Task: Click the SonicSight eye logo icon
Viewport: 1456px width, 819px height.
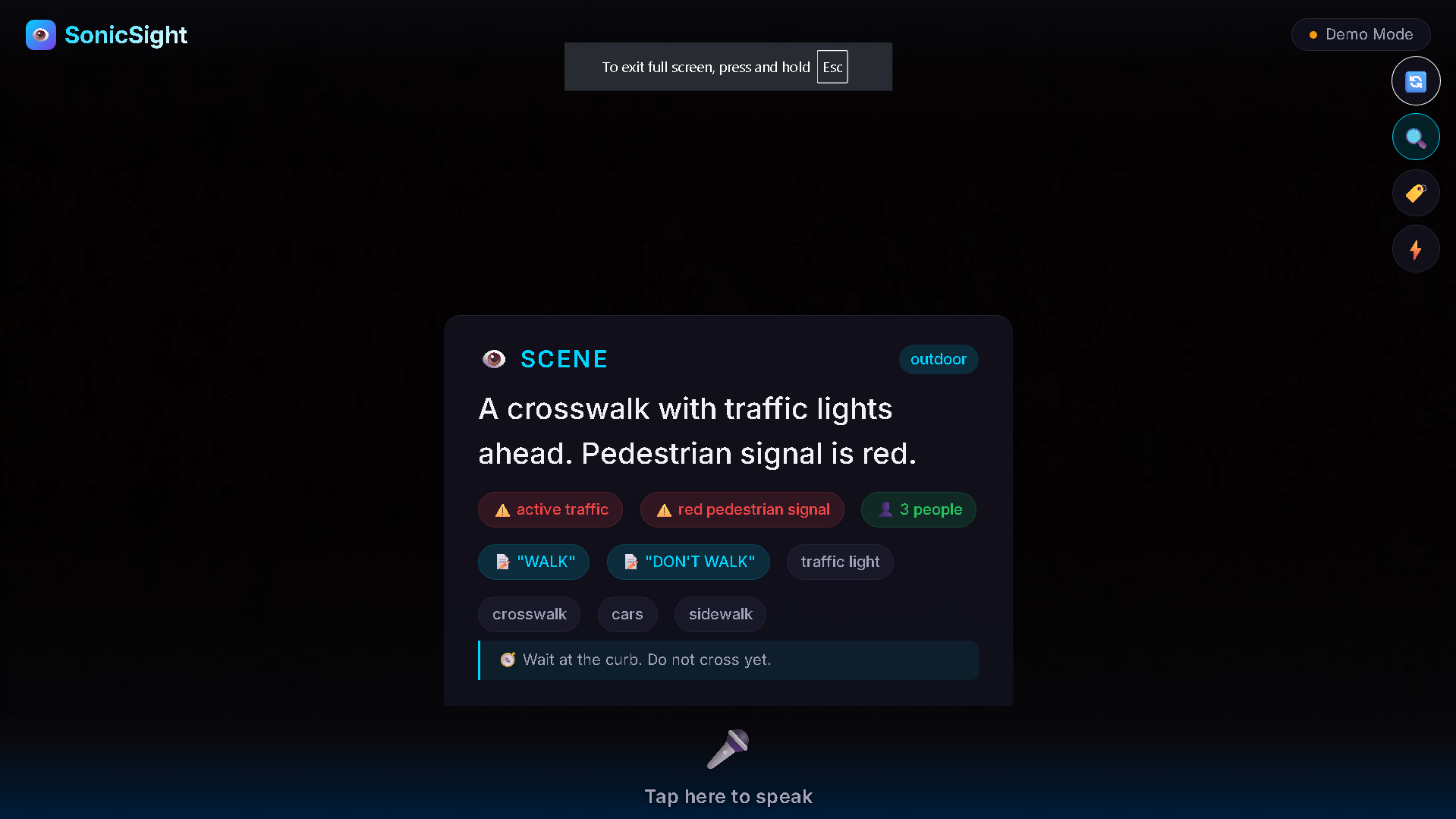Action: coord(41,35)
